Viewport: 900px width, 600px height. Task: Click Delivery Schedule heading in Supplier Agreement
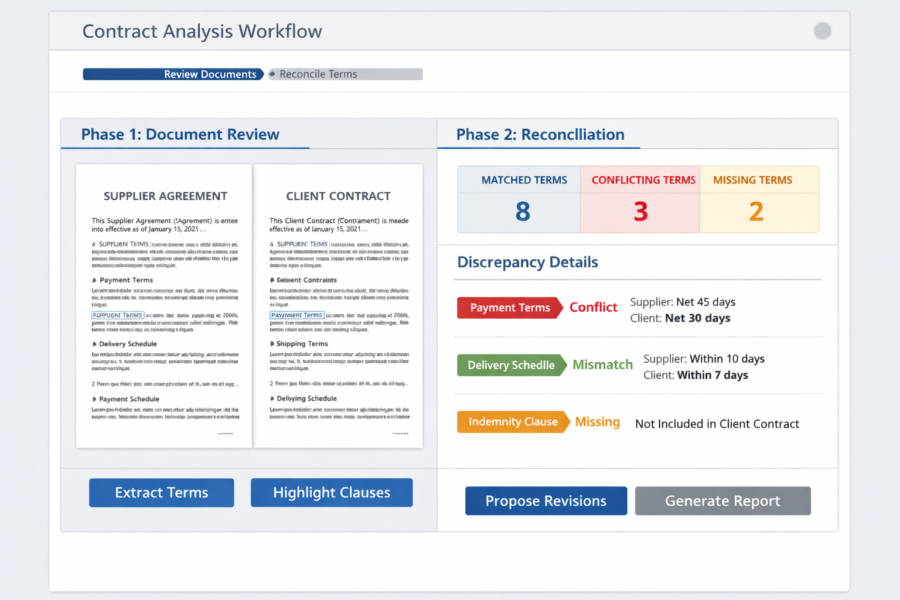point(128,344)
